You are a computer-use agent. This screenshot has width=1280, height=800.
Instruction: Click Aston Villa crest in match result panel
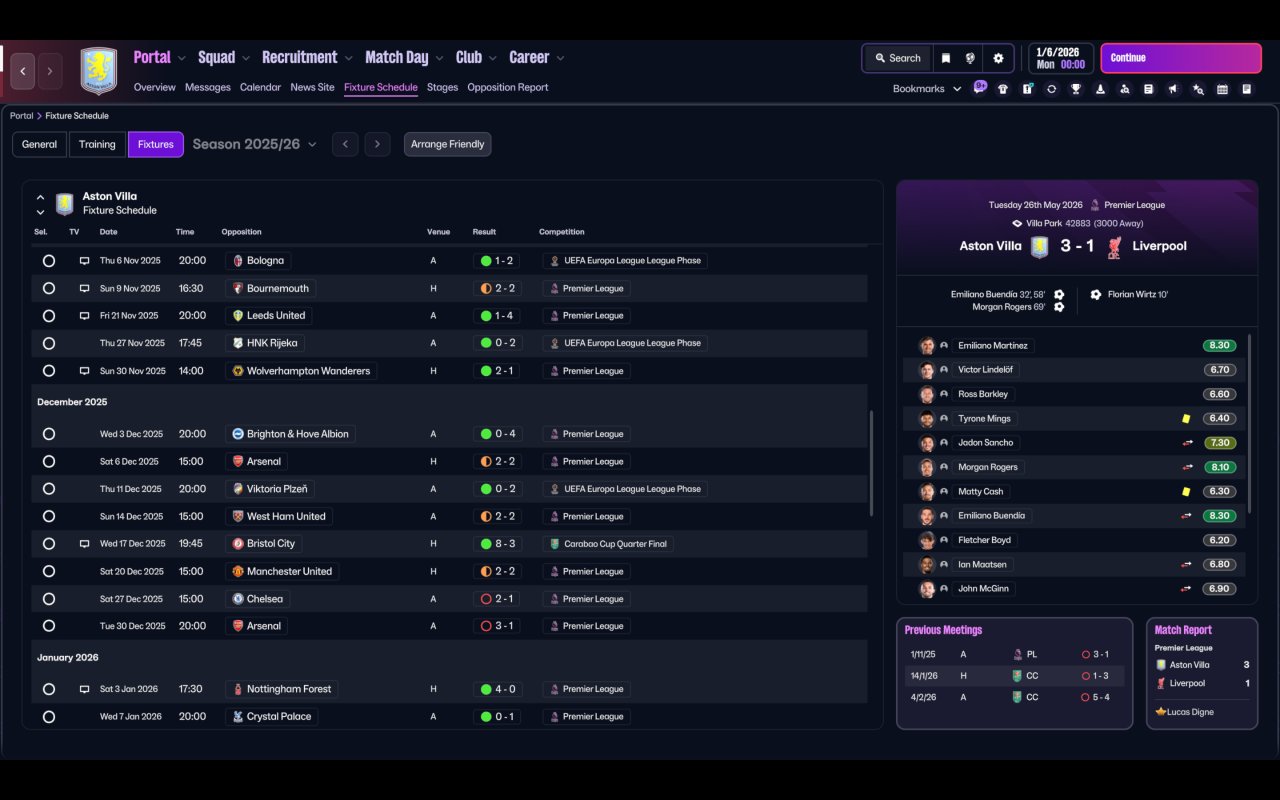coord(1039,246)
